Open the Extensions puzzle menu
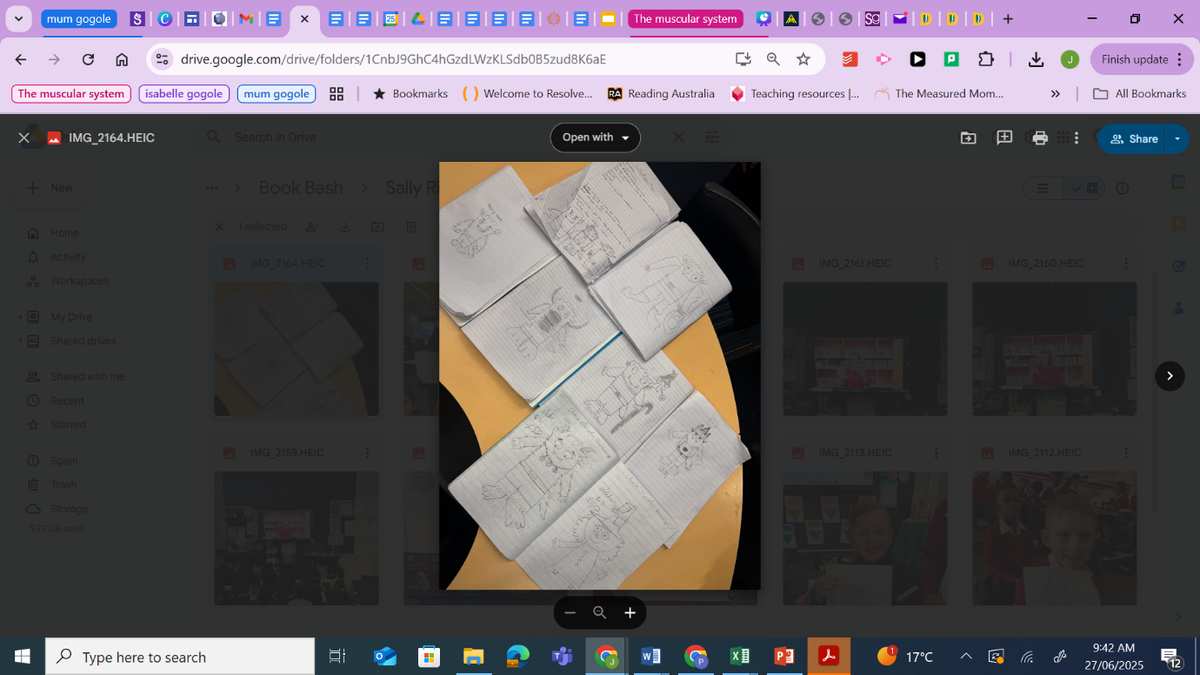 click(x=986, y=60)
